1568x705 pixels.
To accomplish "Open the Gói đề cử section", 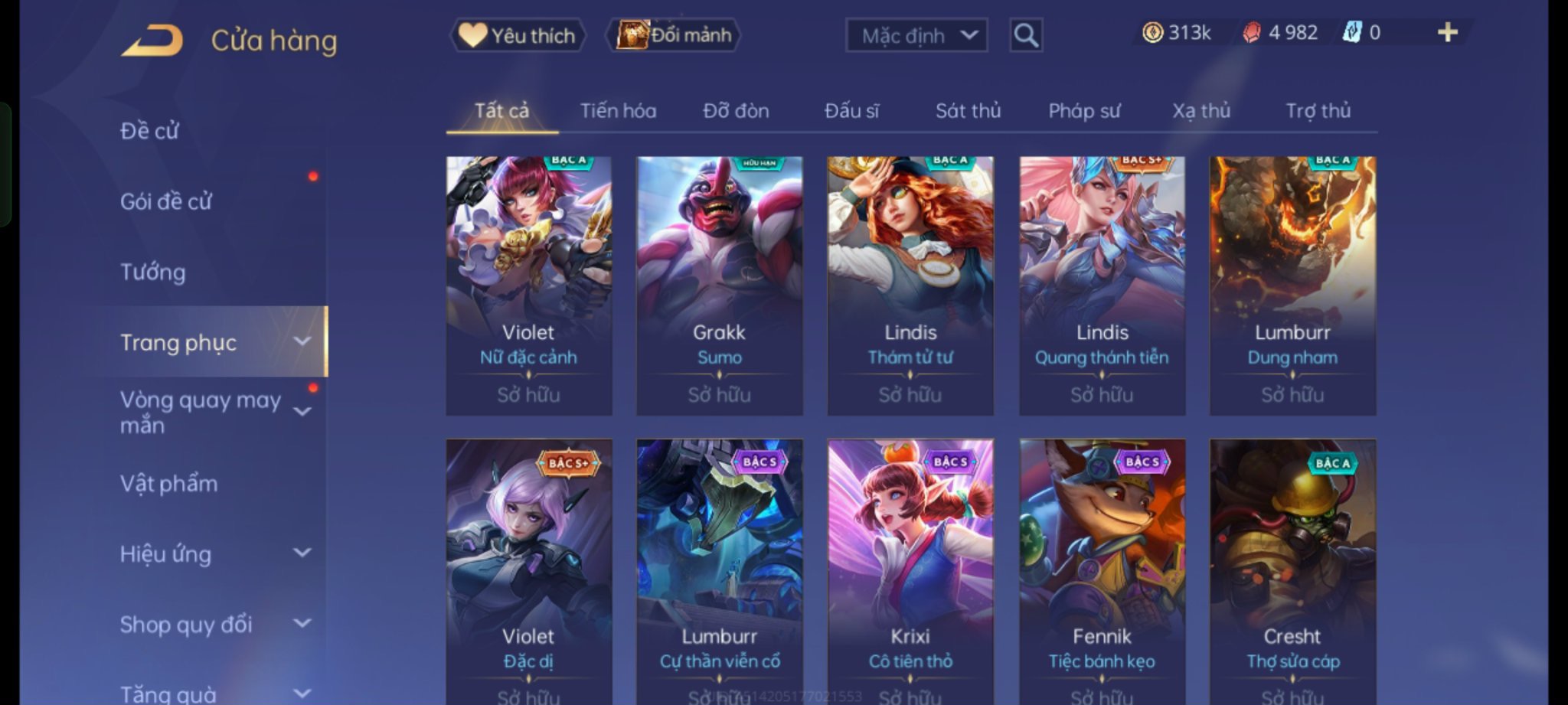I will pos(165,201).
